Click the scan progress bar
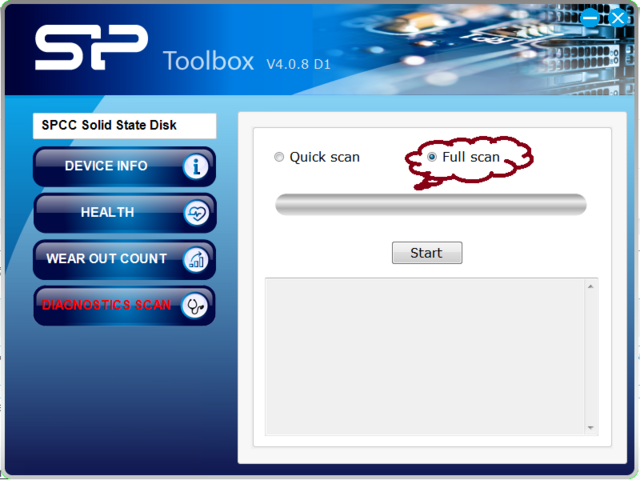640x480 pixels. pyautogui.click(x=431, y=204)
